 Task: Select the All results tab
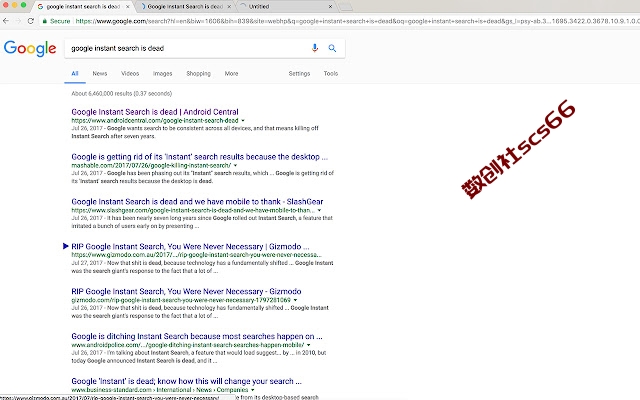(x=75, y=73)
